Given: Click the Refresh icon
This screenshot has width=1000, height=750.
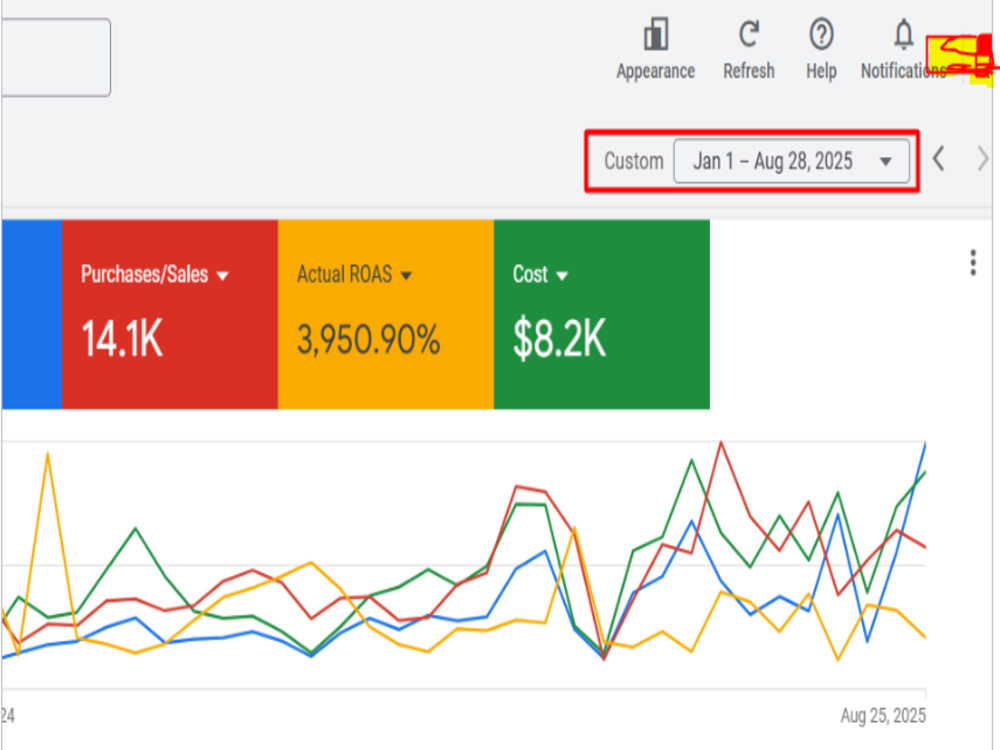Looking at the screenshot, I should 749,34.
